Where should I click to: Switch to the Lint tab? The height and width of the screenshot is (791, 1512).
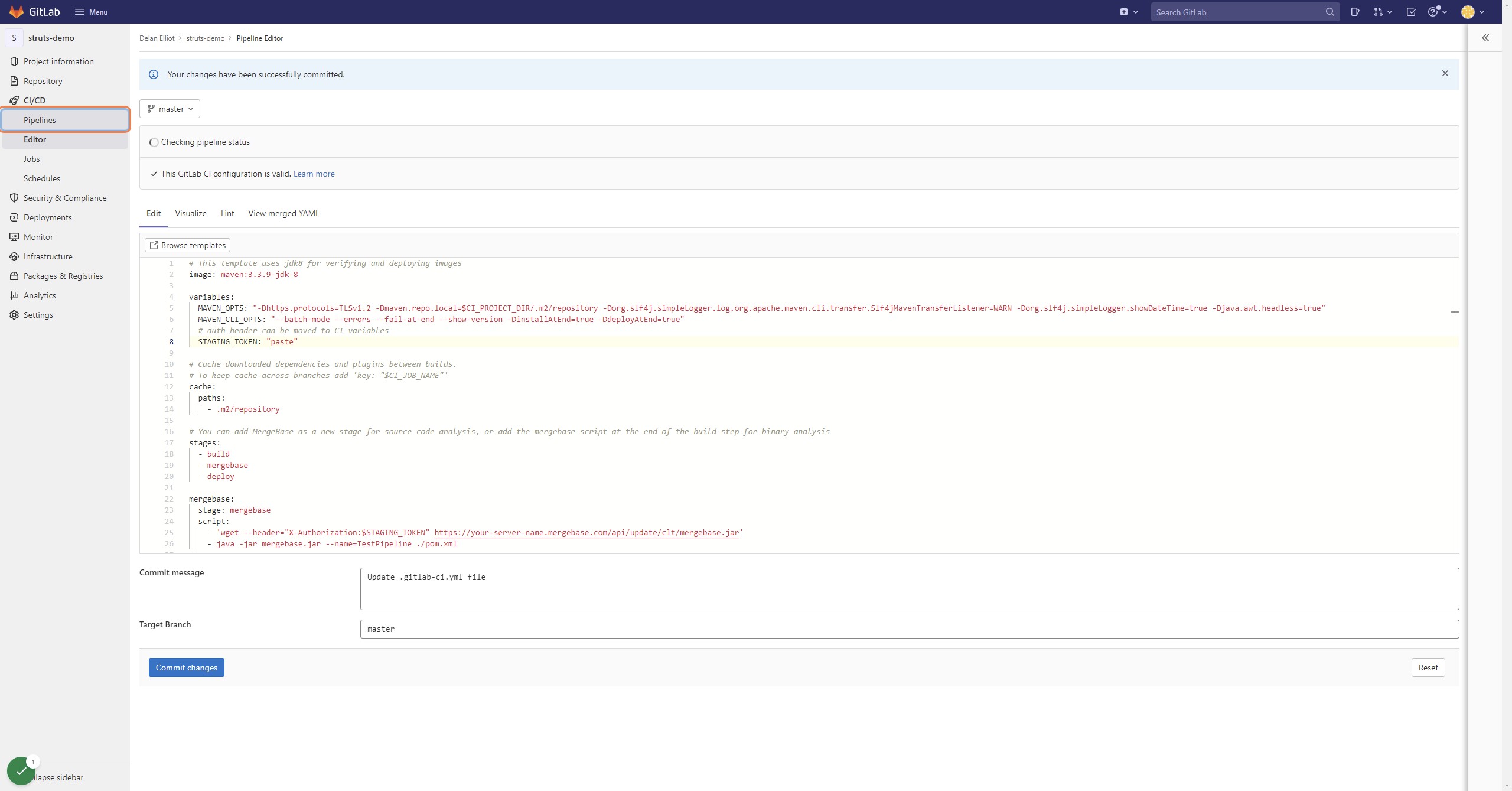click(x=227, y=213)
